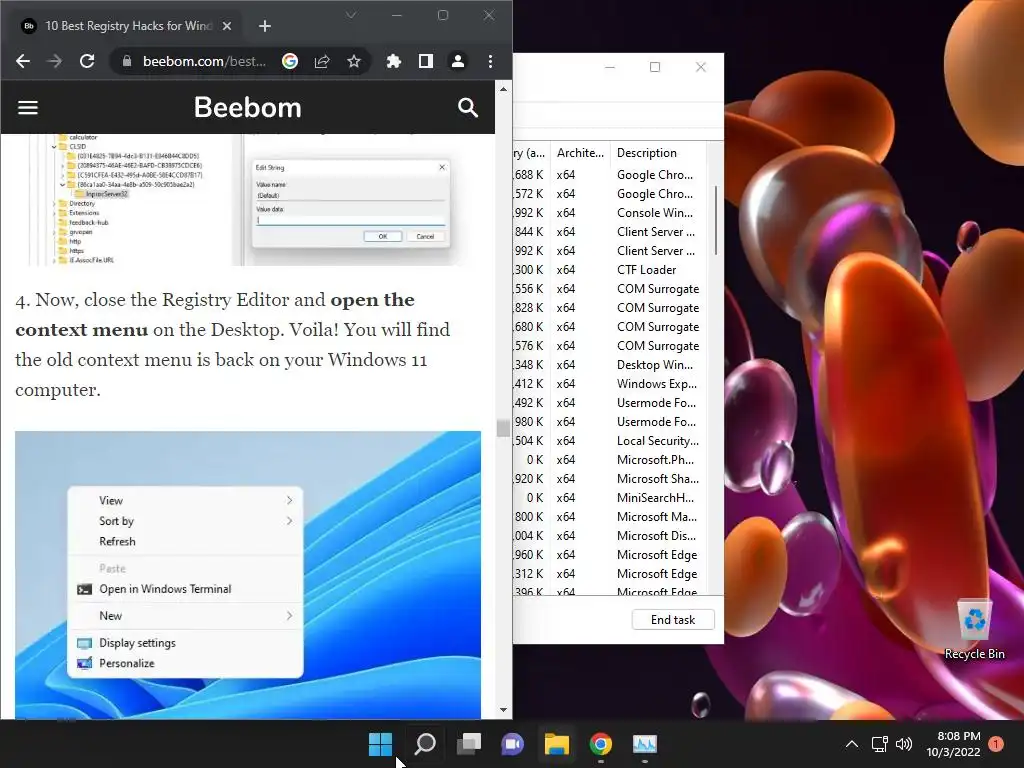Viewport: 1024px width, 768px height.
Task: Open volume control tray icon
Action: [904, 744]
